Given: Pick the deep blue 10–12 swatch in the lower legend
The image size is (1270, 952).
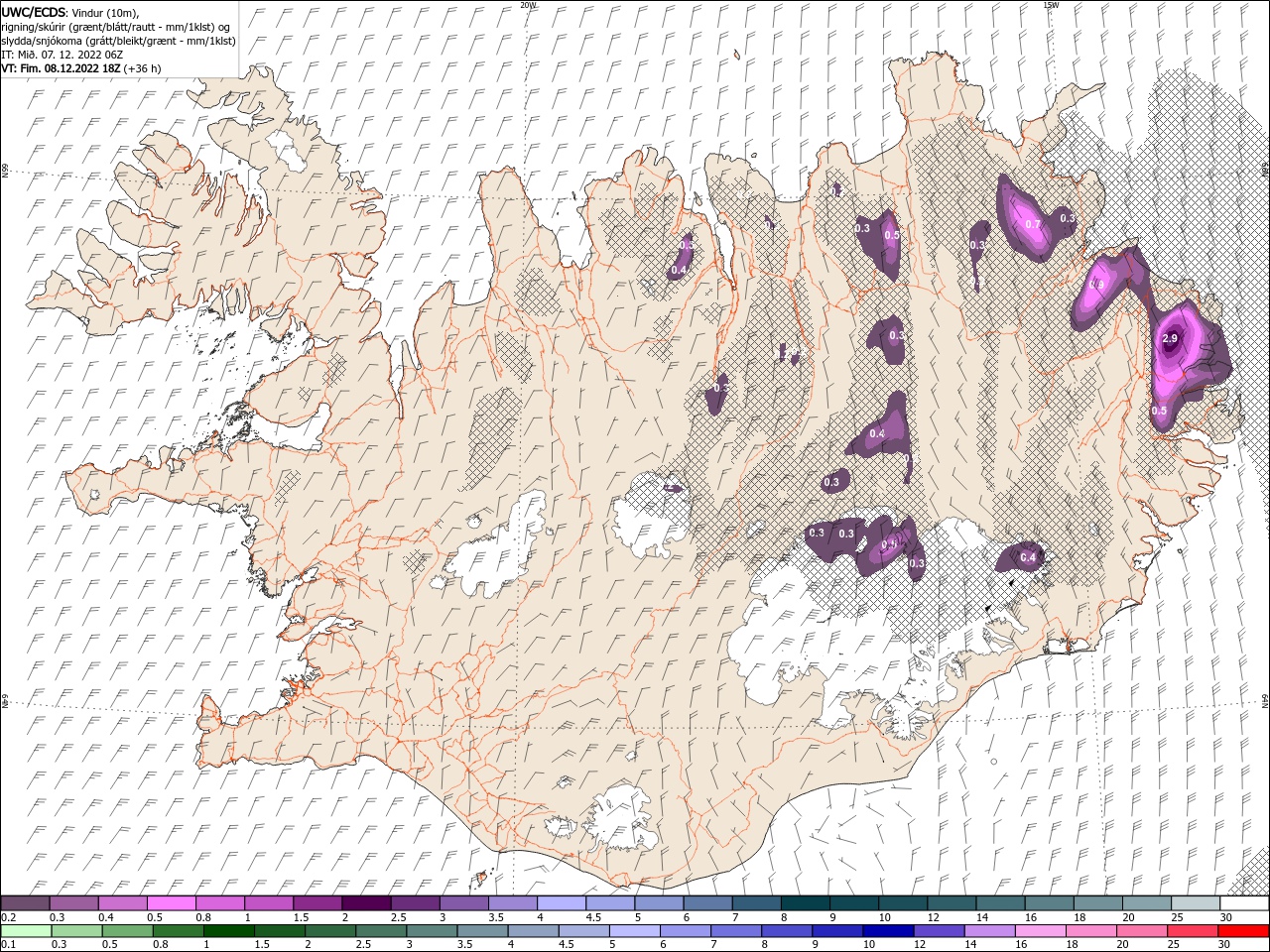Looking at the screenshot, I should click(887, 931).
